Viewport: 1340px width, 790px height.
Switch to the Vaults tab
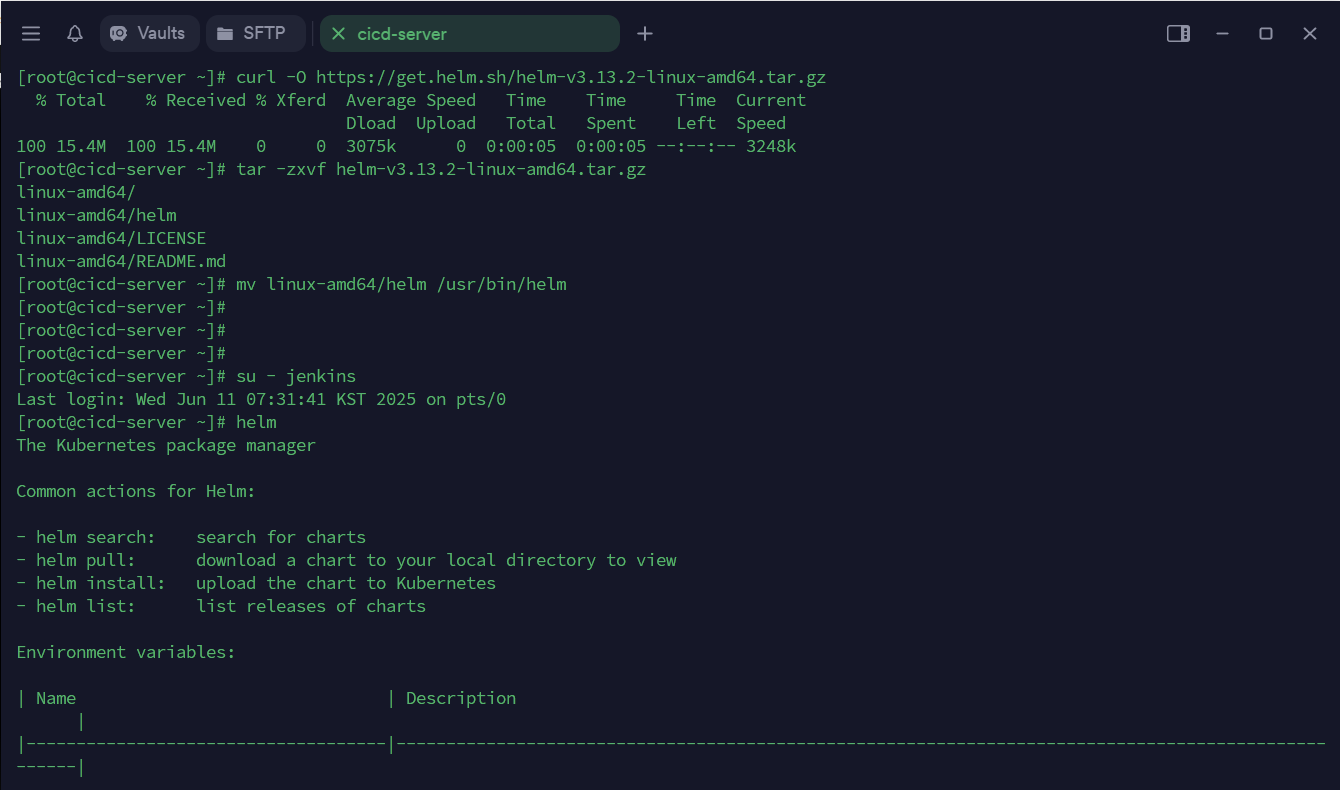point(148,34)
